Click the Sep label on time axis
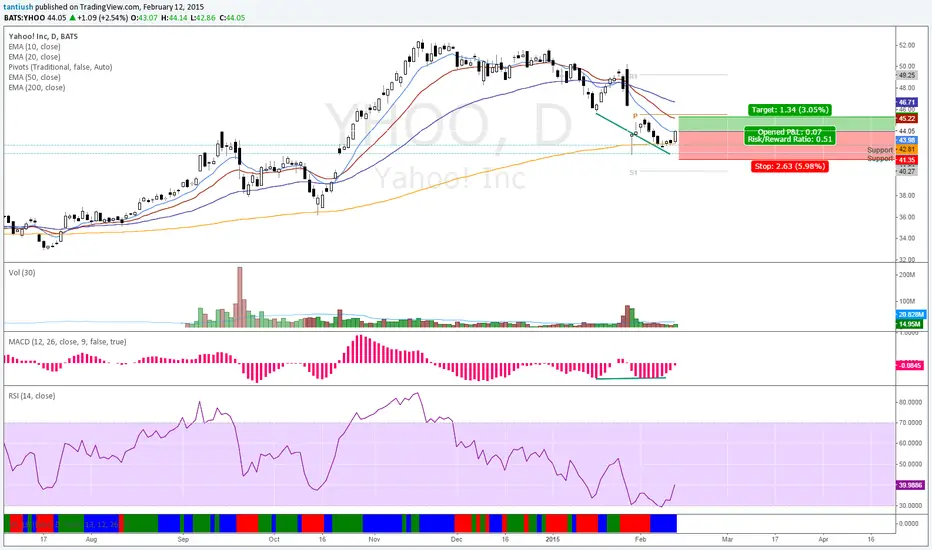932x550 pixels. [x=183, y=539]
